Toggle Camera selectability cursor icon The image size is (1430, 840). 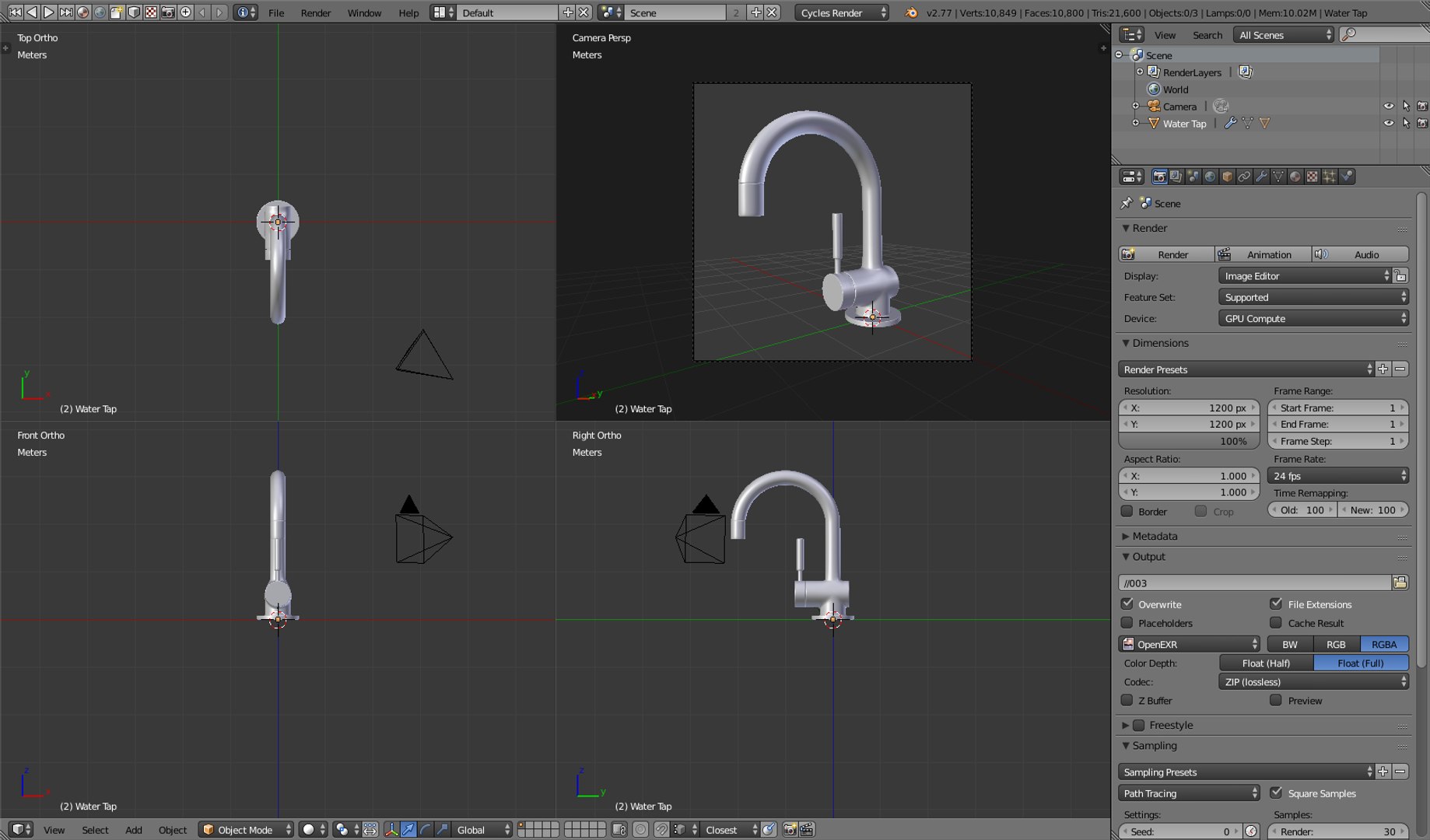pyautogui.click(x=1406, y=106)
